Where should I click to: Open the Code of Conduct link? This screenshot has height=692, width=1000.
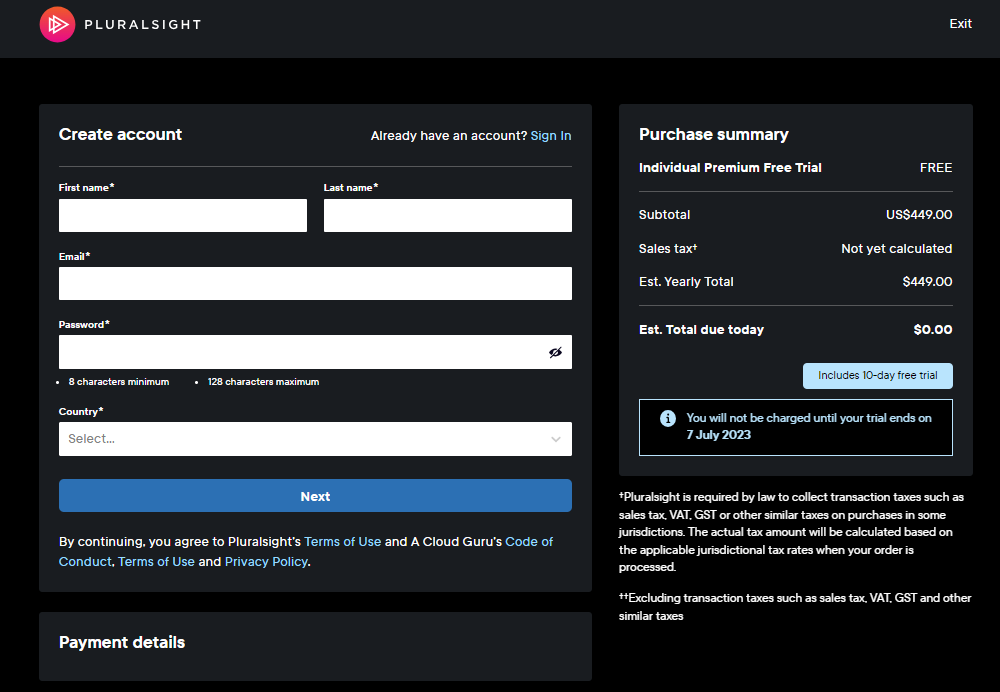[305, 552]
